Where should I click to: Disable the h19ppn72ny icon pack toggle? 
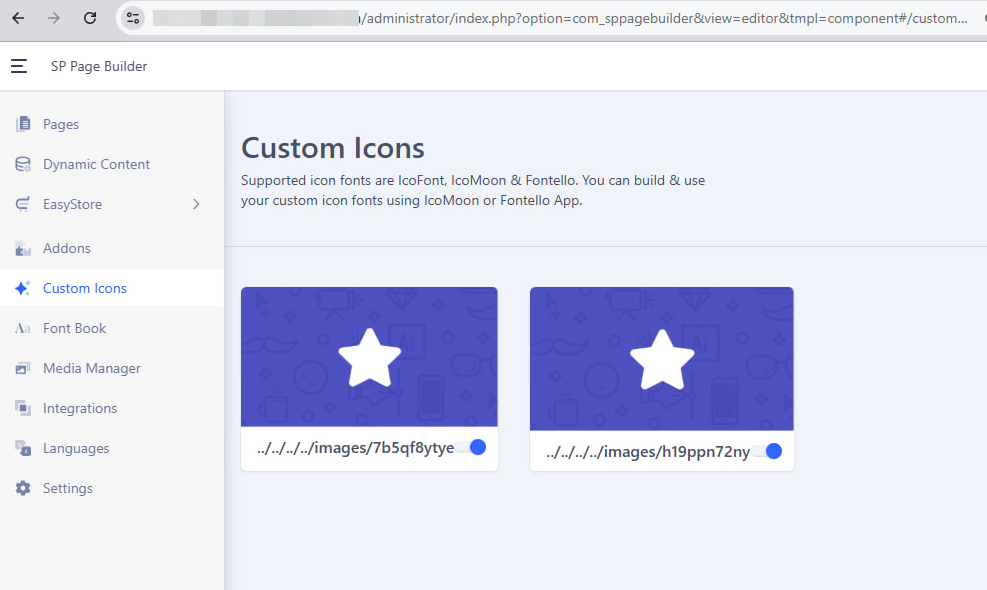[x=767, y=451]
